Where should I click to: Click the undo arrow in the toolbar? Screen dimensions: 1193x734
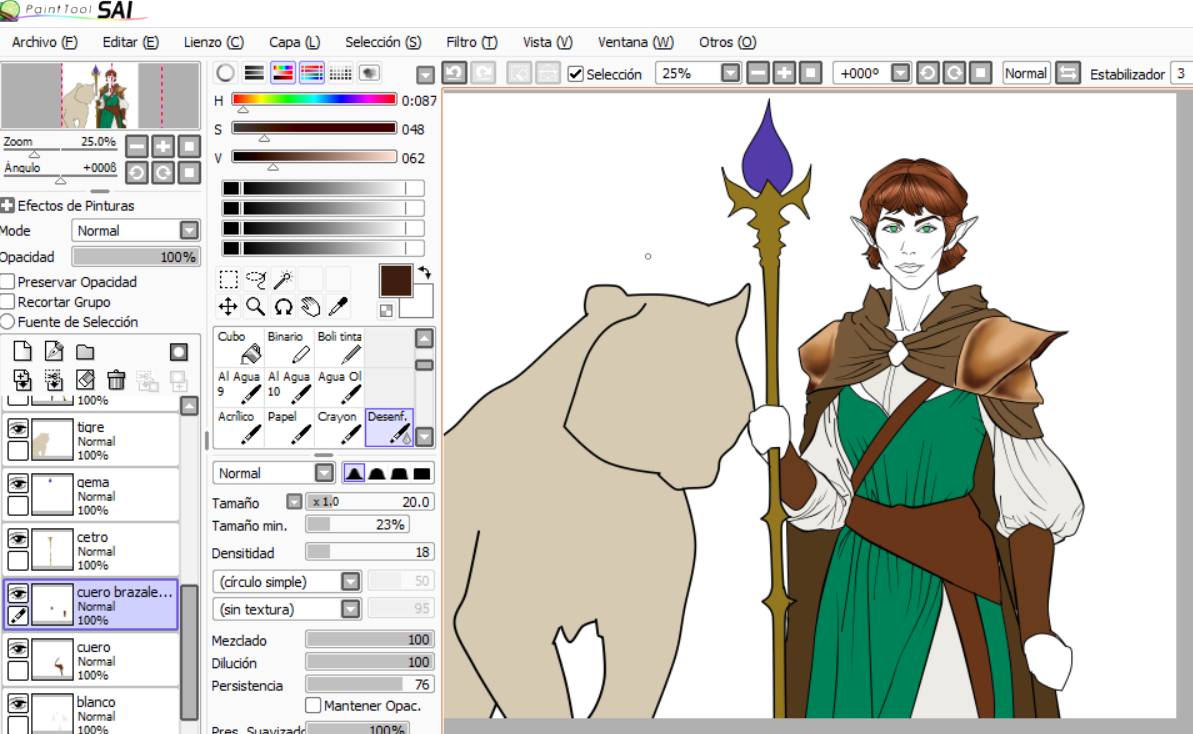454,73
